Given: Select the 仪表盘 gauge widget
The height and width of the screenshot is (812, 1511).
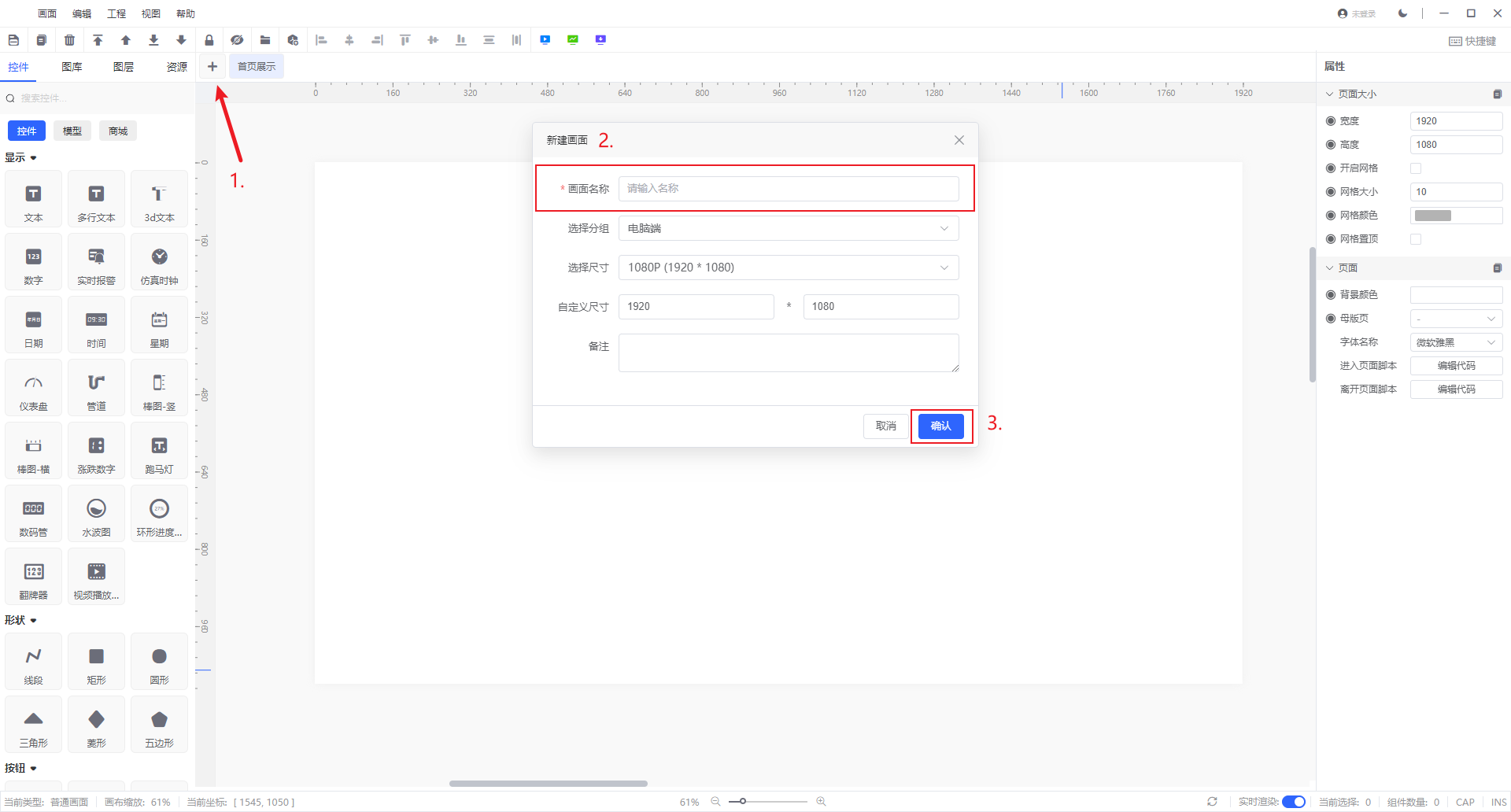Looking at the screenshot, I should [x=33, y=390].
